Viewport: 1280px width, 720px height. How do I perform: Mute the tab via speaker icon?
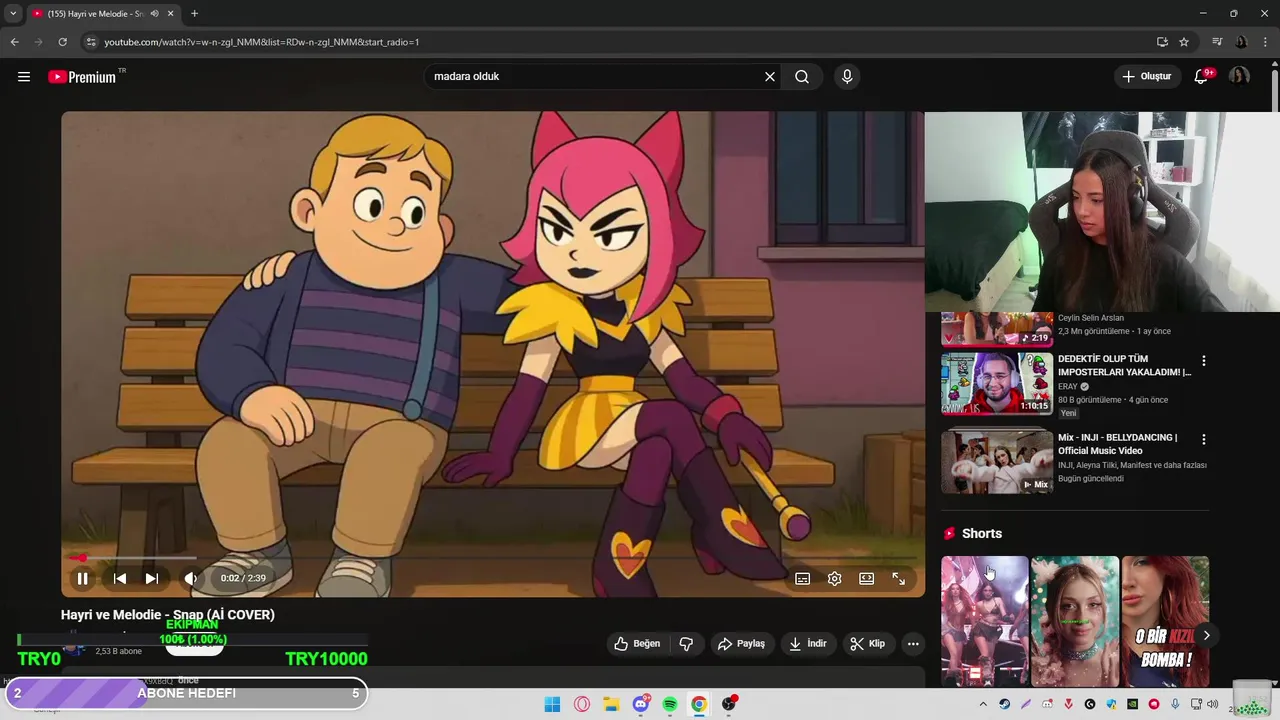(x=154, y=14)
